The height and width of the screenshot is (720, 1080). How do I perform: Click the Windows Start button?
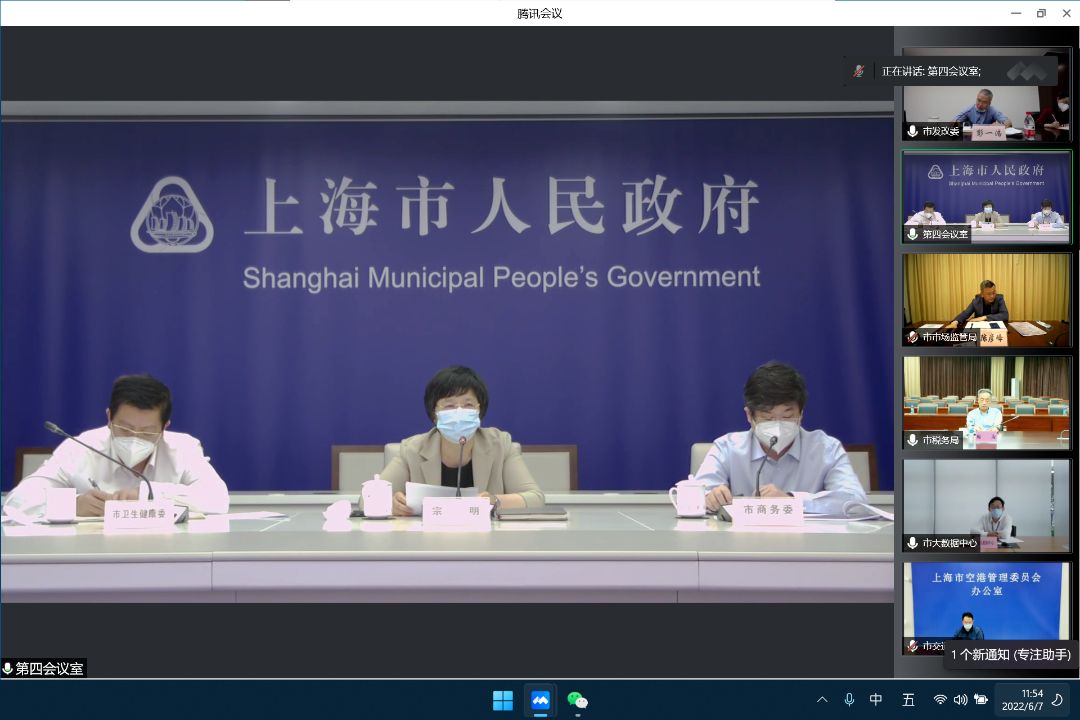point(503,700)
